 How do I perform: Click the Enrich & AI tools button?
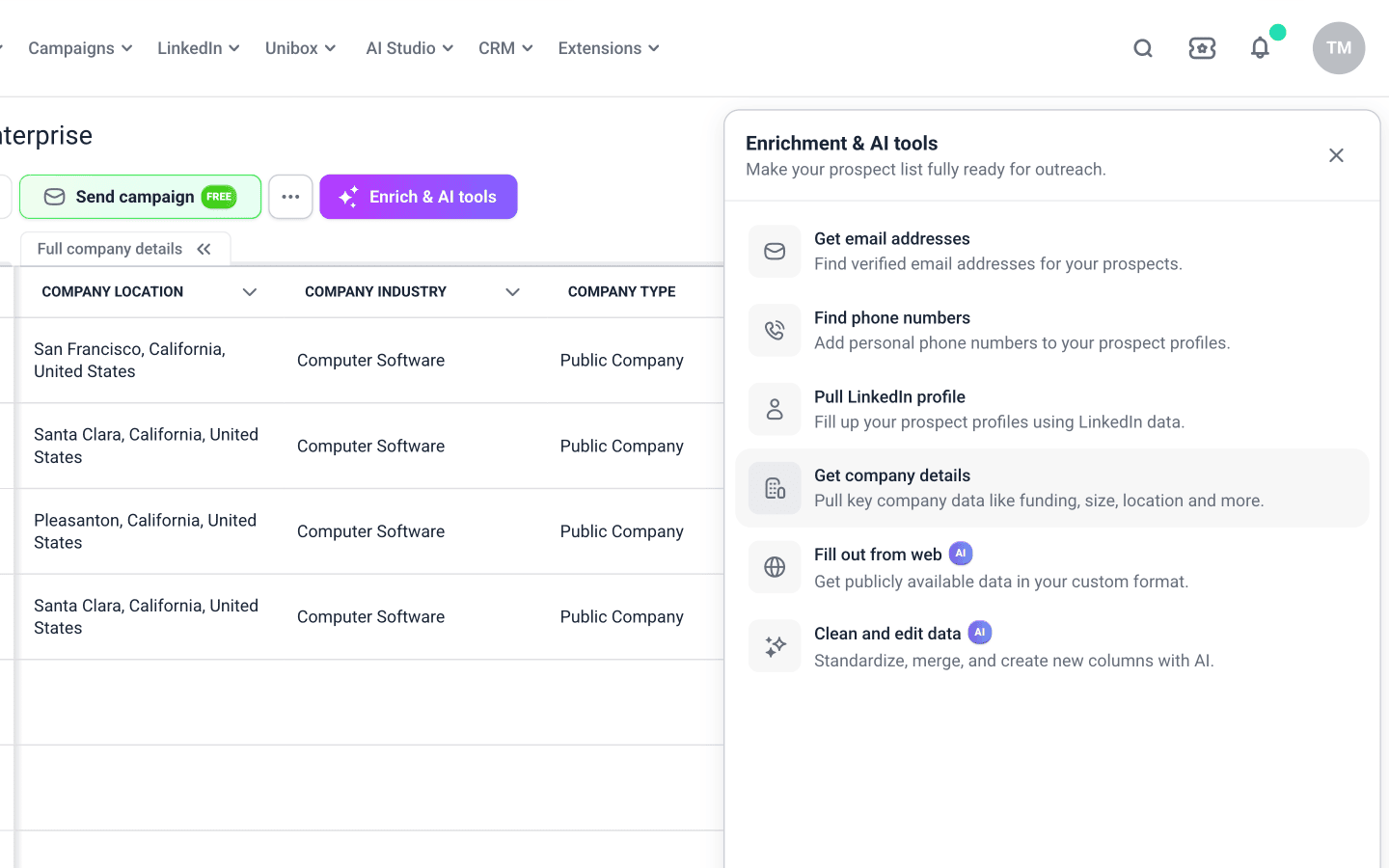(419, 197)
